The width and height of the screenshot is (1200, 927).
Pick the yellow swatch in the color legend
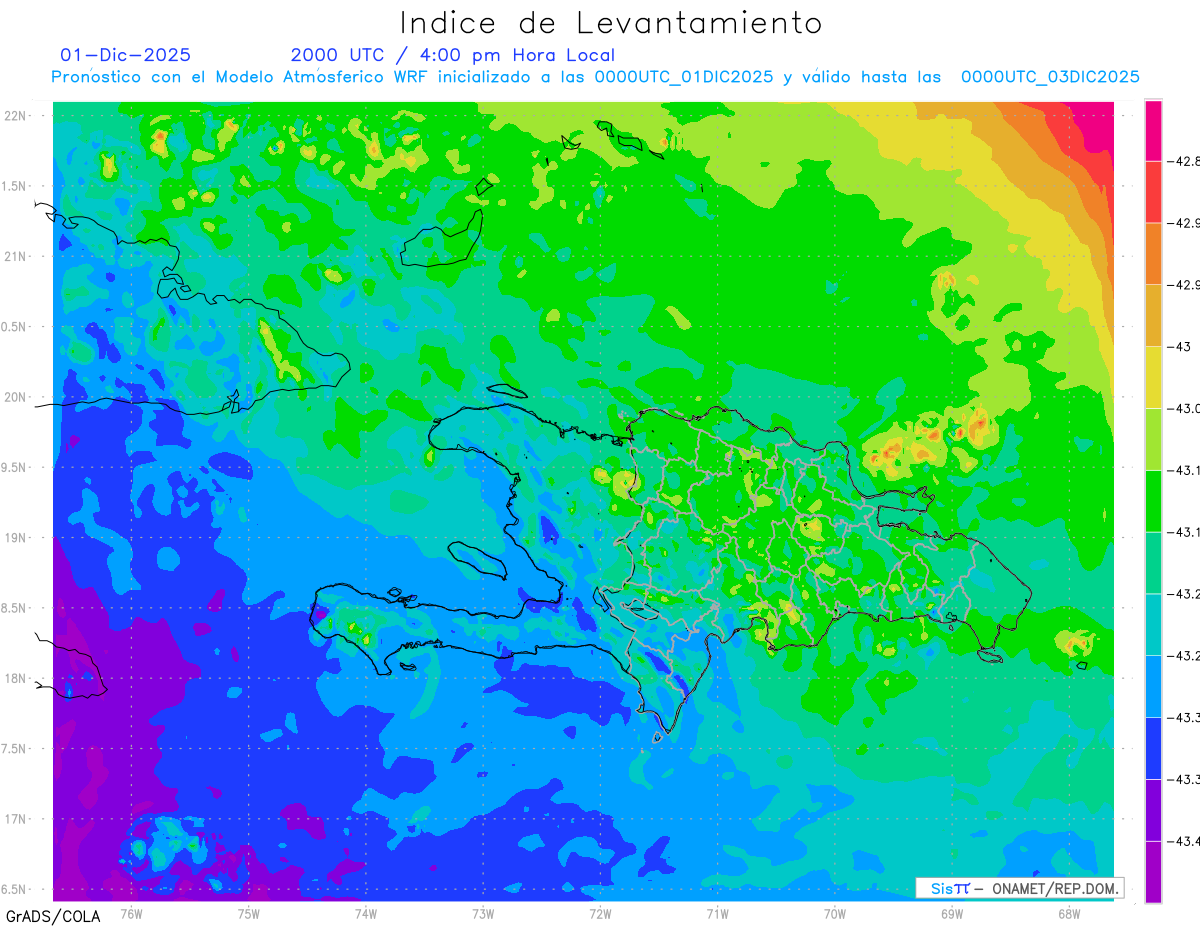pos(1153,377)
